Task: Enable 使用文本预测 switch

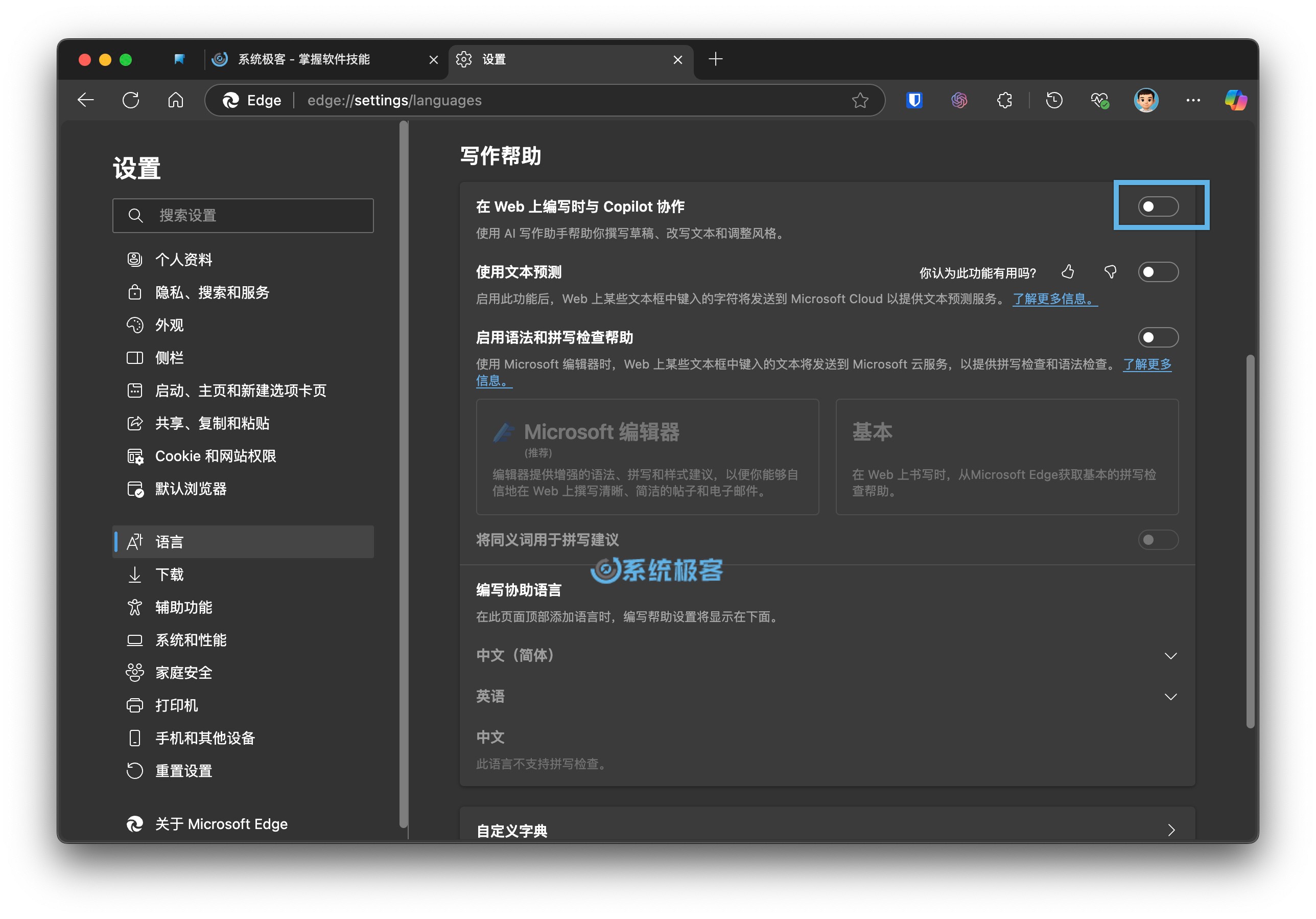Action: click(x=1158, y=272)
